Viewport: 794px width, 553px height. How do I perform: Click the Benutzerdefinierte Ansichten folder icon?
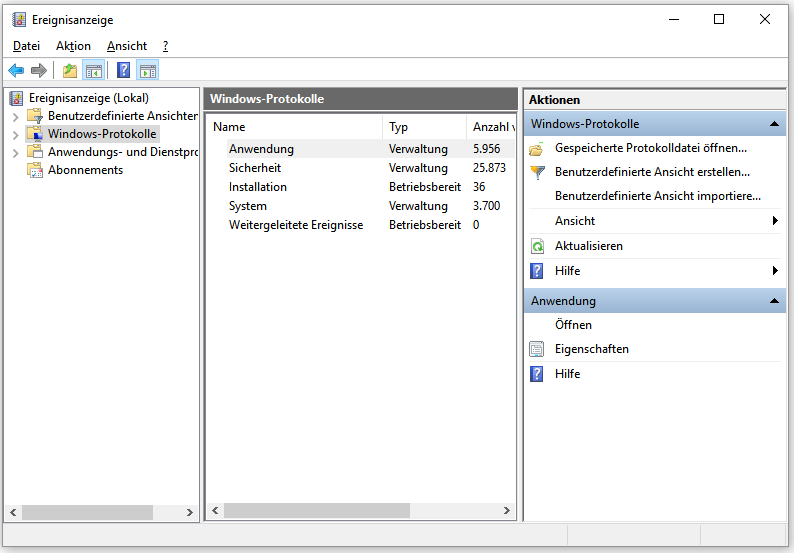[35, 116]
